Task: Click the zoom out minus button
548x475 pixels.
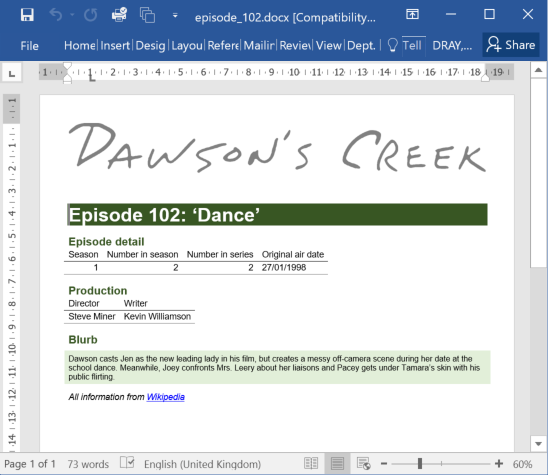Action: pos(384,464)
